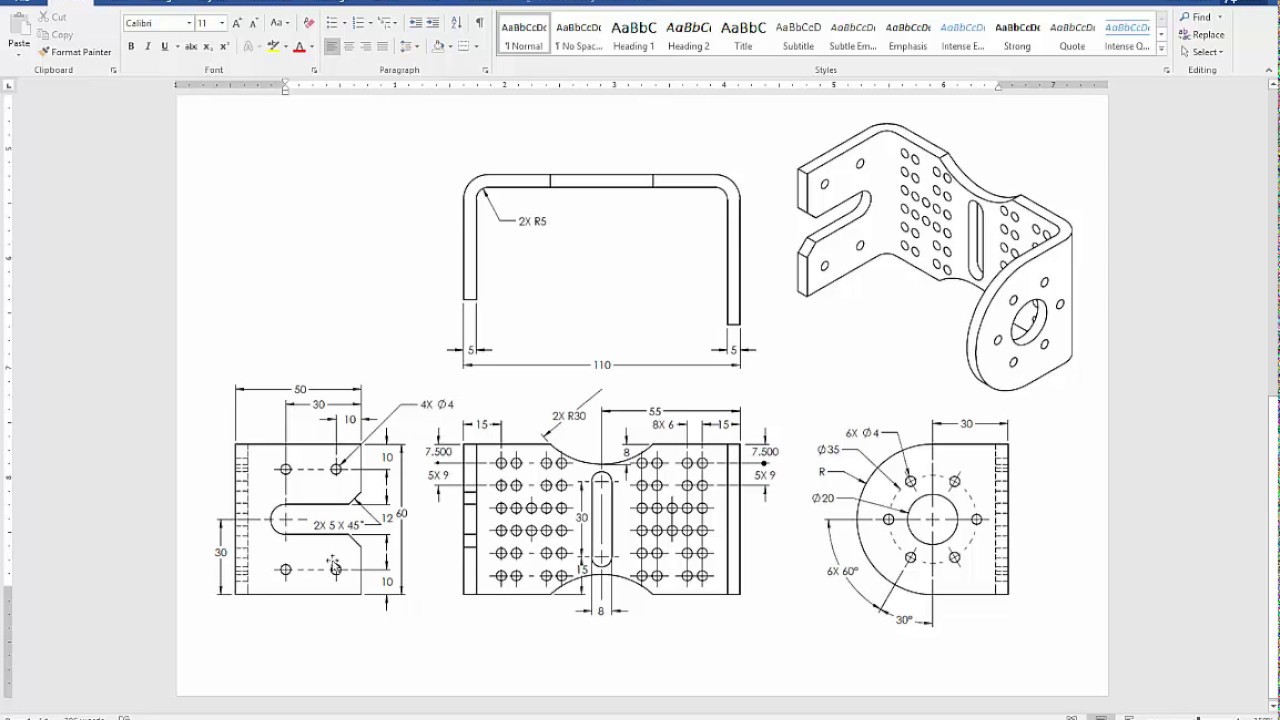Image resolution: width=1280 pixels, height=720 pixels.
Task: Expand the font color arrow
Action: (x=311, y=47)
